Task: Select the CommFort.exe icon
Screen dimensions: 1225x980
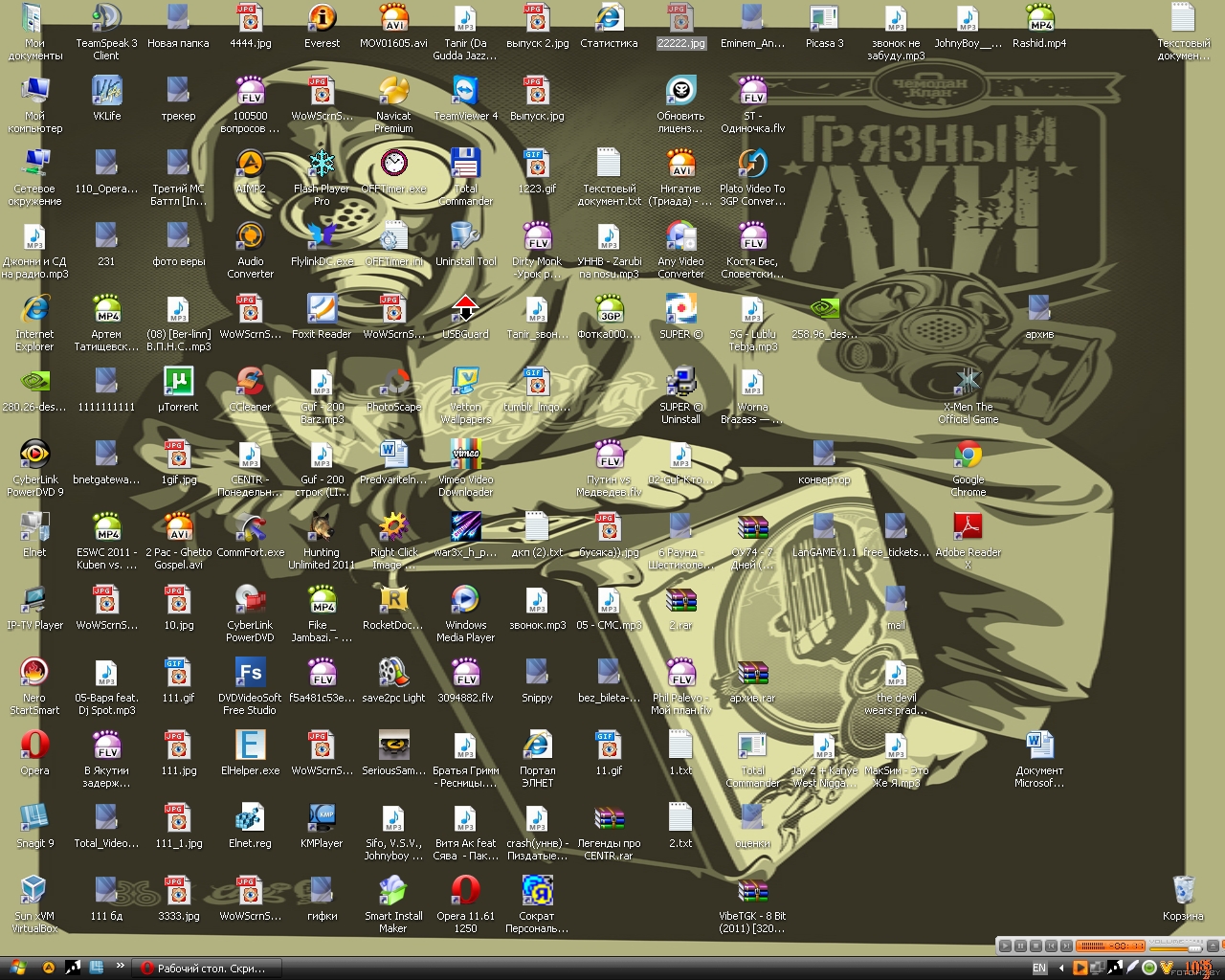Action: coord(250,535)
